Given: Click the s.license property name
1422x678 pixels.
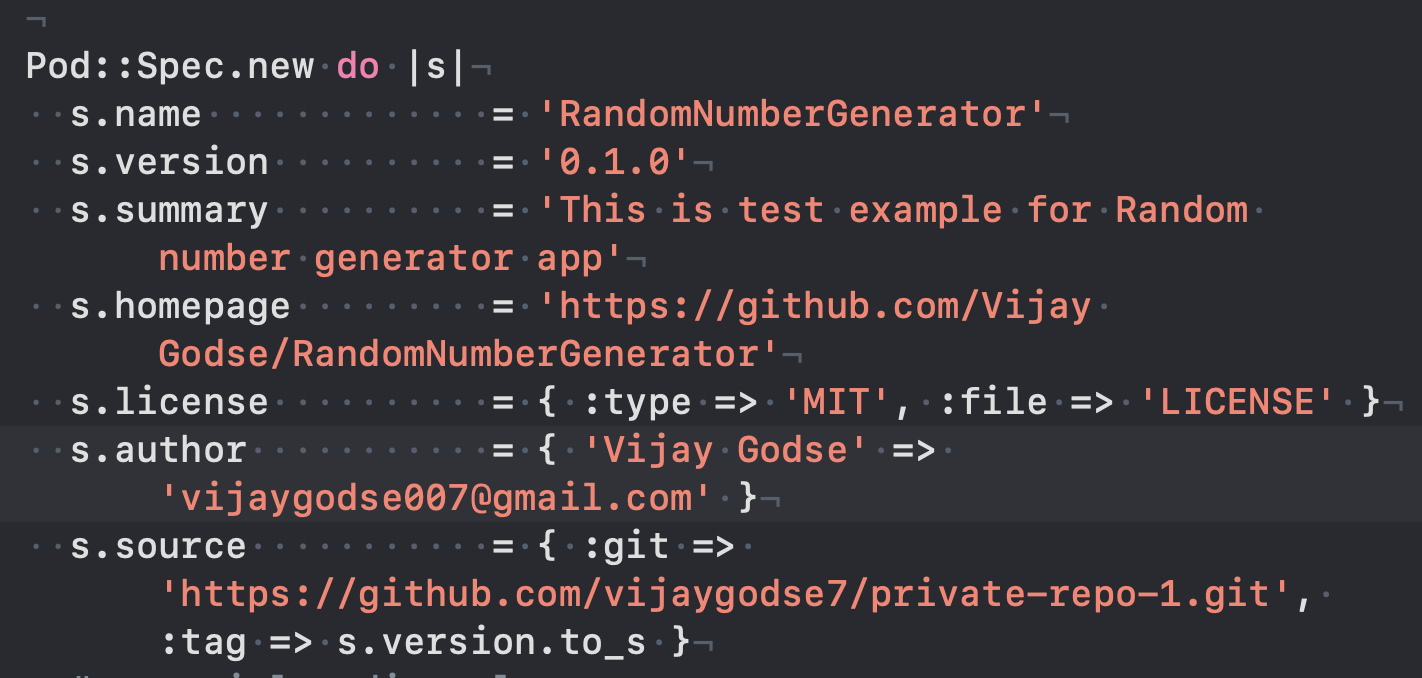Looking at the screenshot, I should click(169, 402).
